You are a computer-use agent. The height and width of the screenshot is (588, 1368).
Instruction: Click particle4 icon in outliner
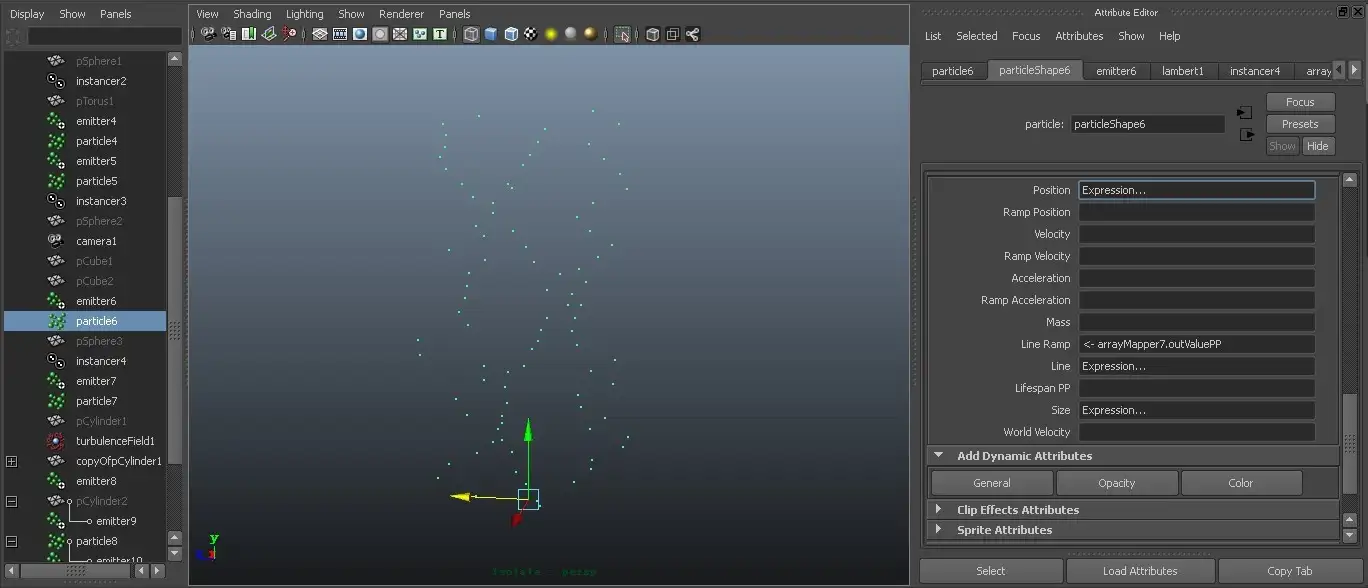pos(56,141)
